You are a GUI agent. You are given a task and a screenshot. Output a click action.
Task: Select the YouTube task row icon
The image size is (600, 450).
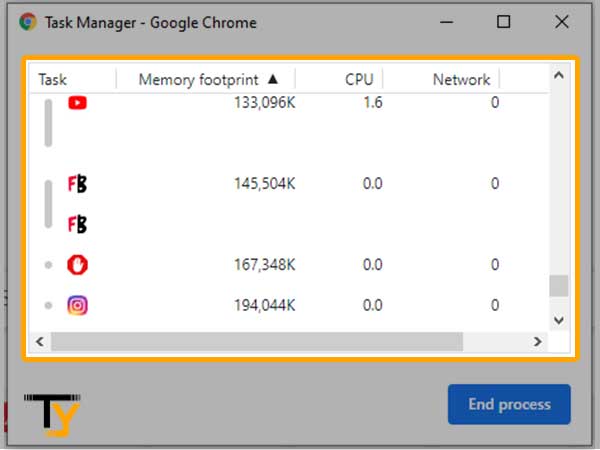pos(77,103)
